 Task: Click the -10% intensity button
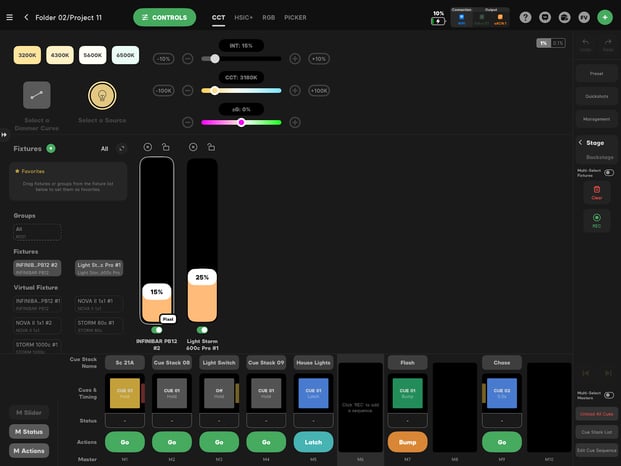pos(163,59)
